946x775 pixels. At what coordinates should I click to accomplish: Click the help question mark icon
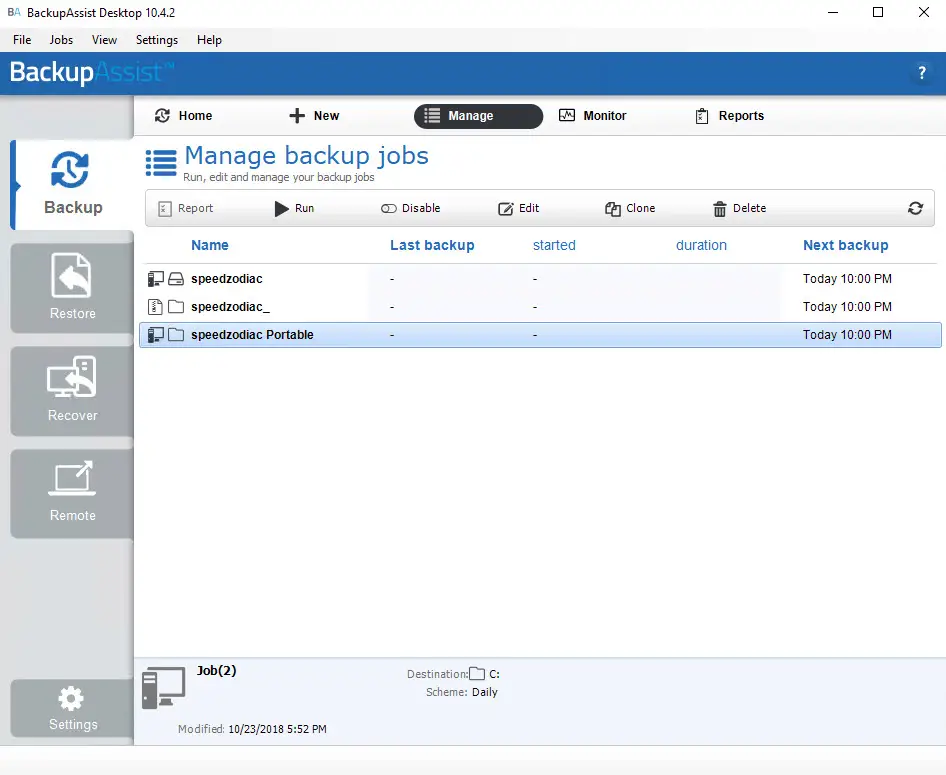(x=921, y=73)
